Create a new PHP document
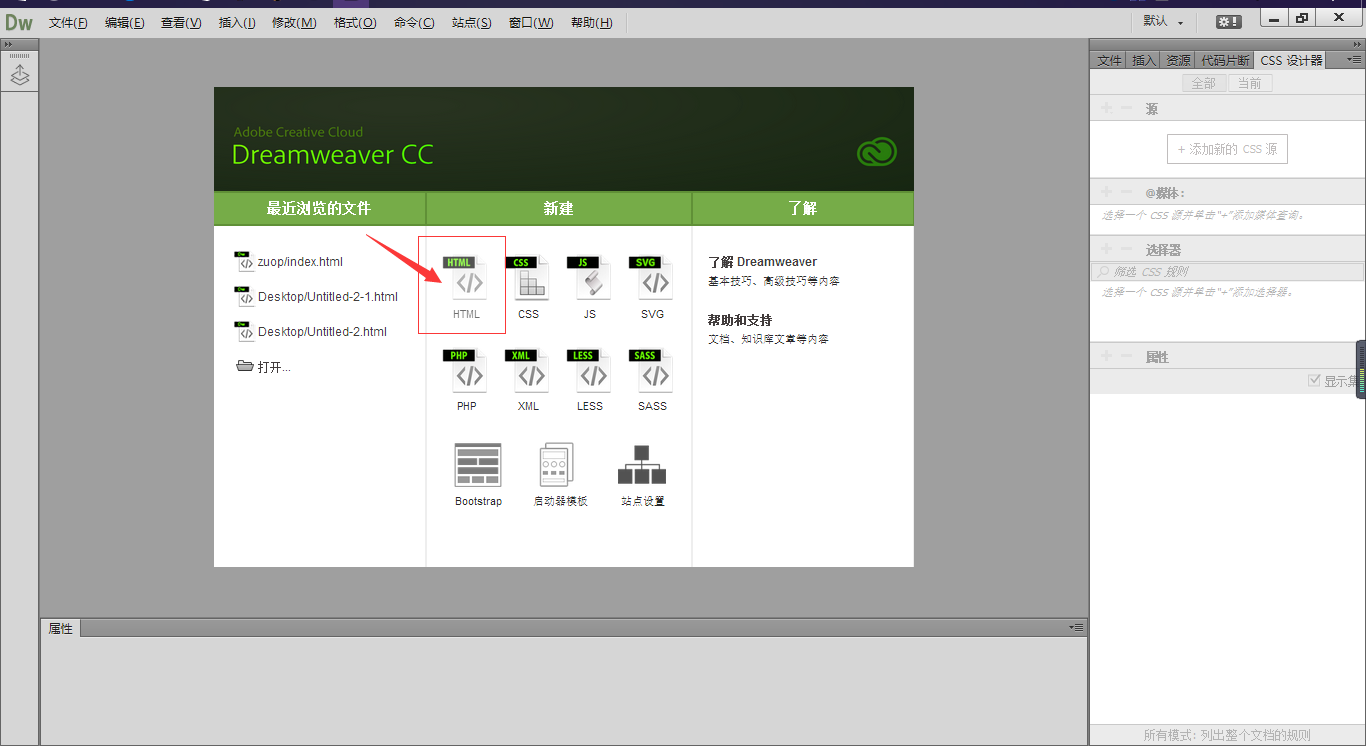 (466, 378)
